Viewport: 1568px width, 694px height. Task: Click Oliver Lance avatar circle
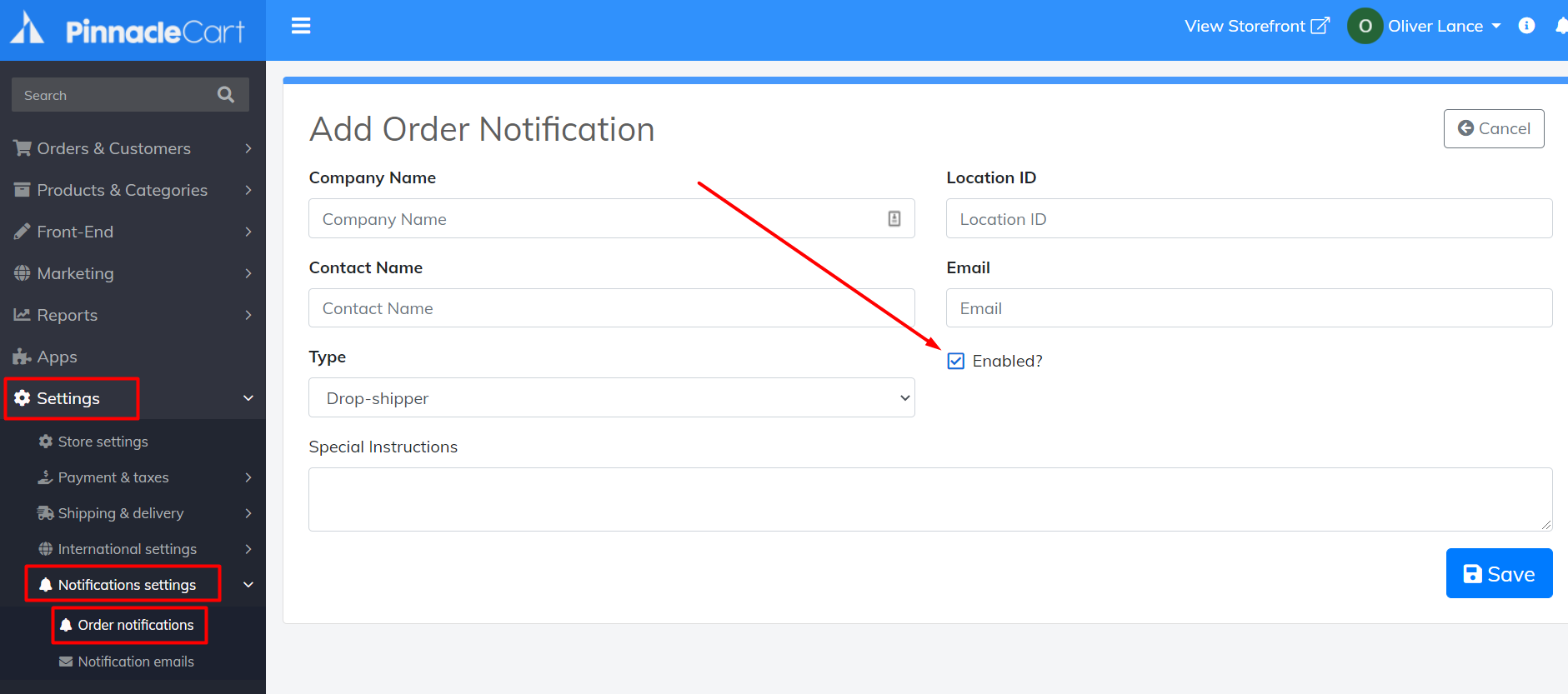1365,26
